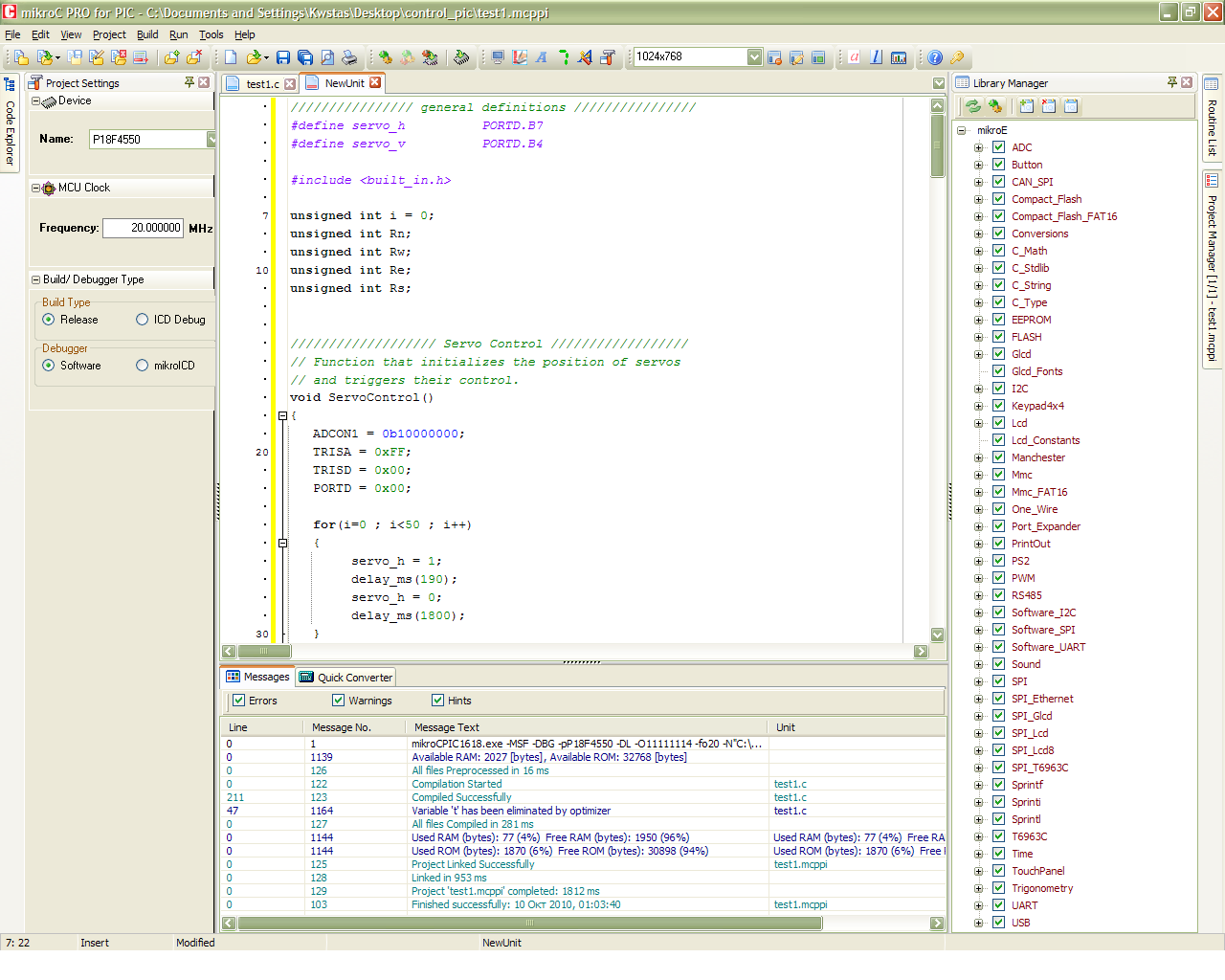Open the Project Manager side panel

coord(1212,268)
